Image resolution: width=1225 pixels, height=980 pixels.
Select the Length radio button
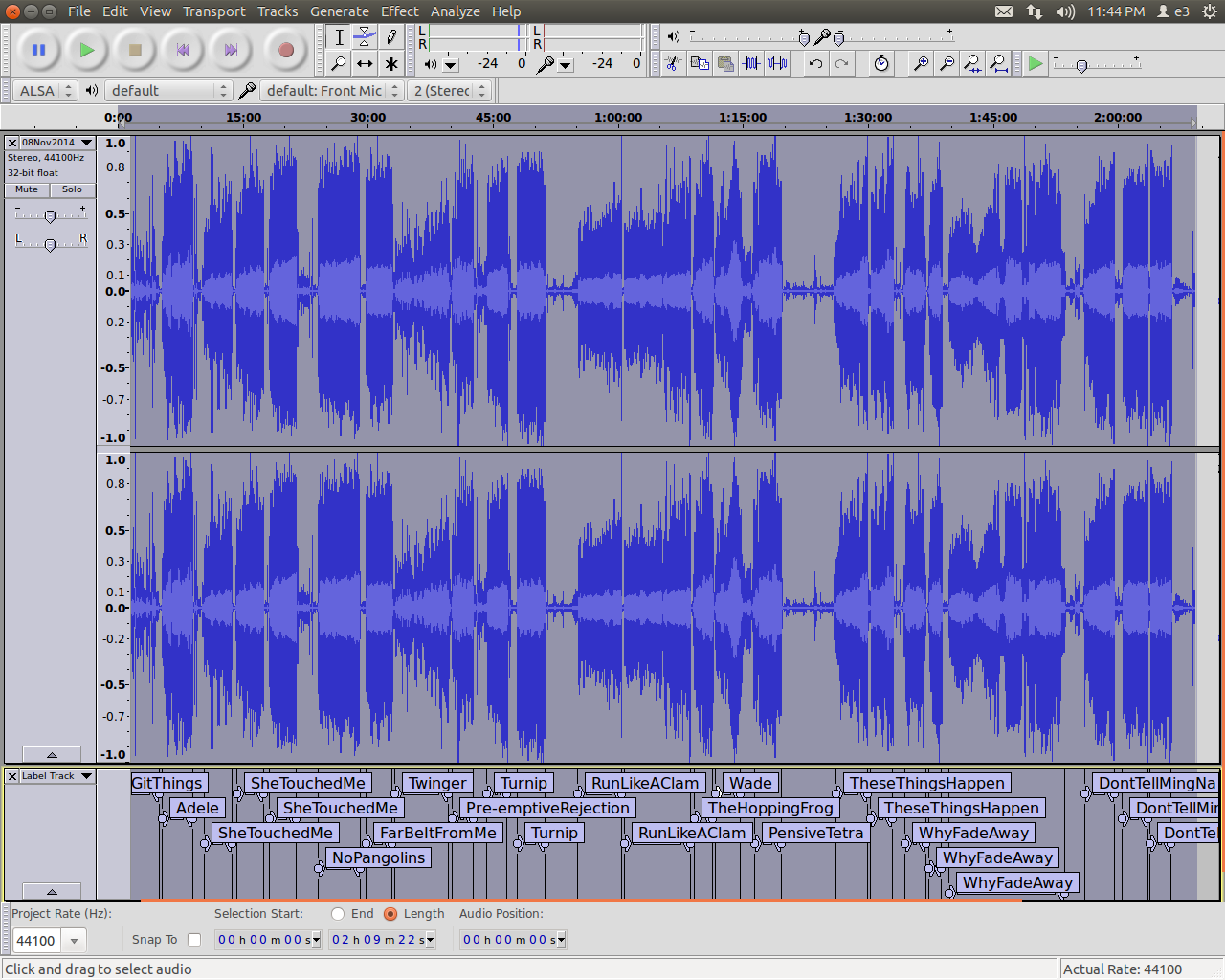390,914
